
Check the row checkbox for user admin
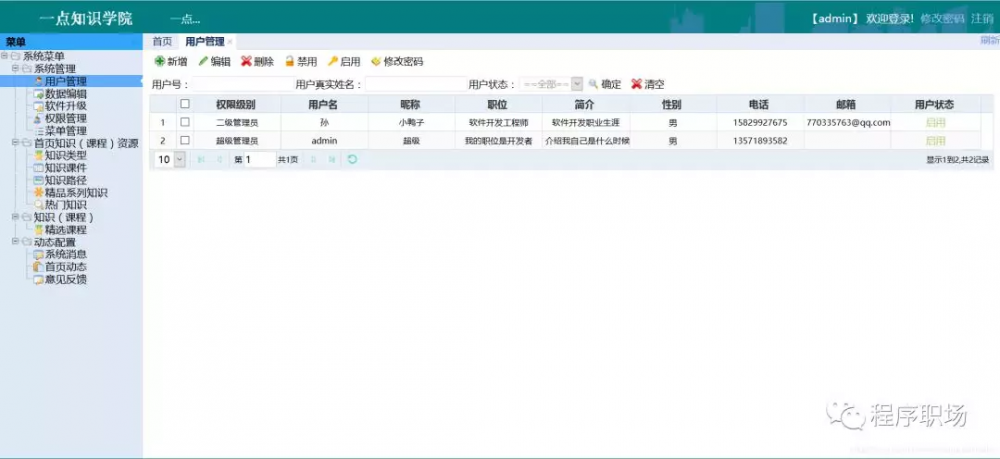pos(185,140)
